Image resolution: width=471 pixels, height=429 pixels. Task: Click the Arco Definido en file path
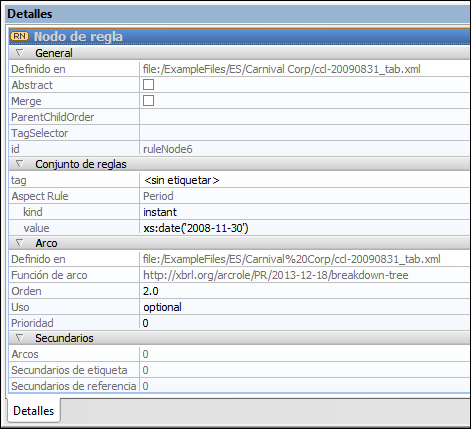click(x=292, y=259)
